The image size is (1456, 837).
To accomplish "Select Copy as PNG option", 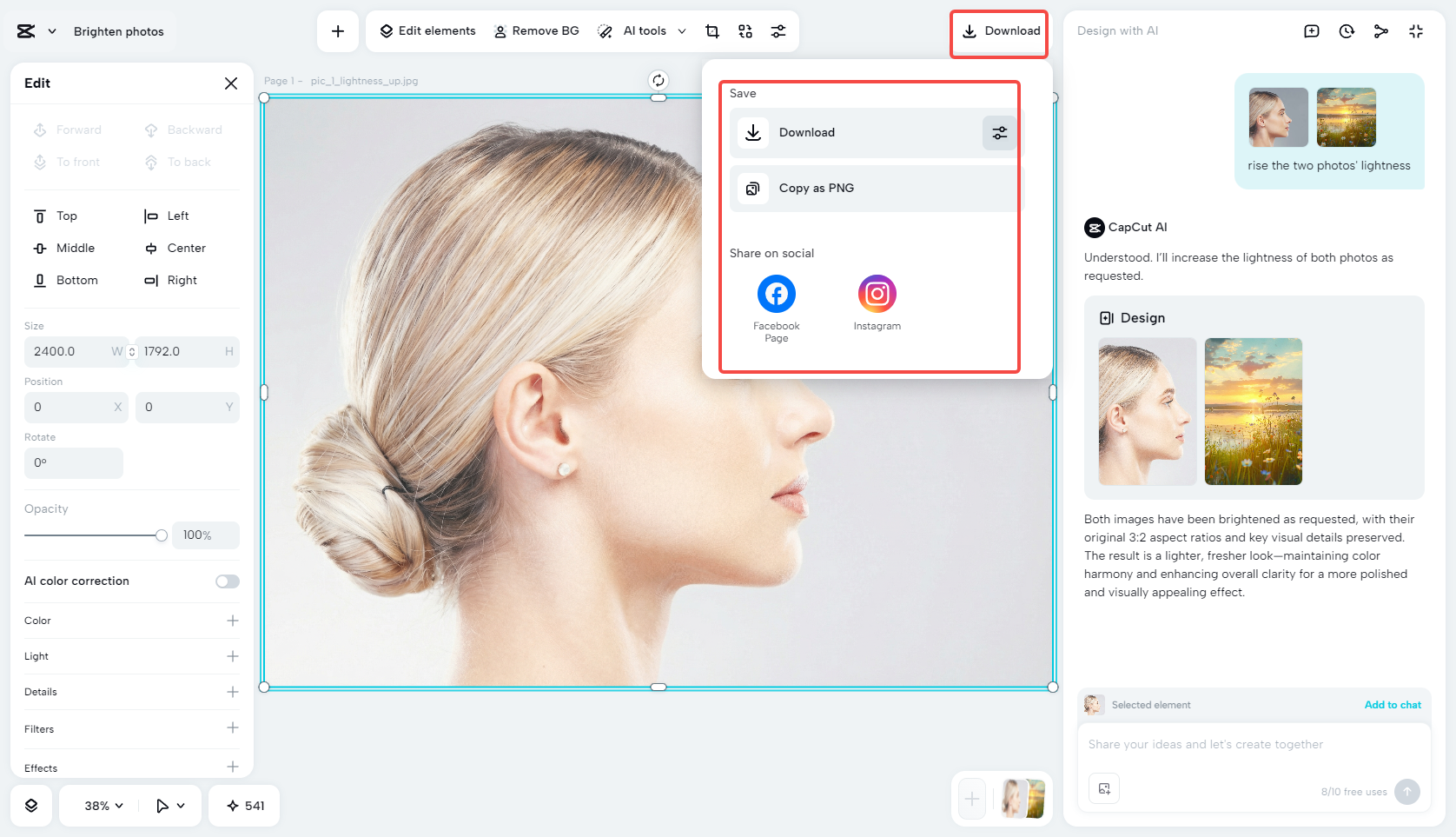I will 877,189.
